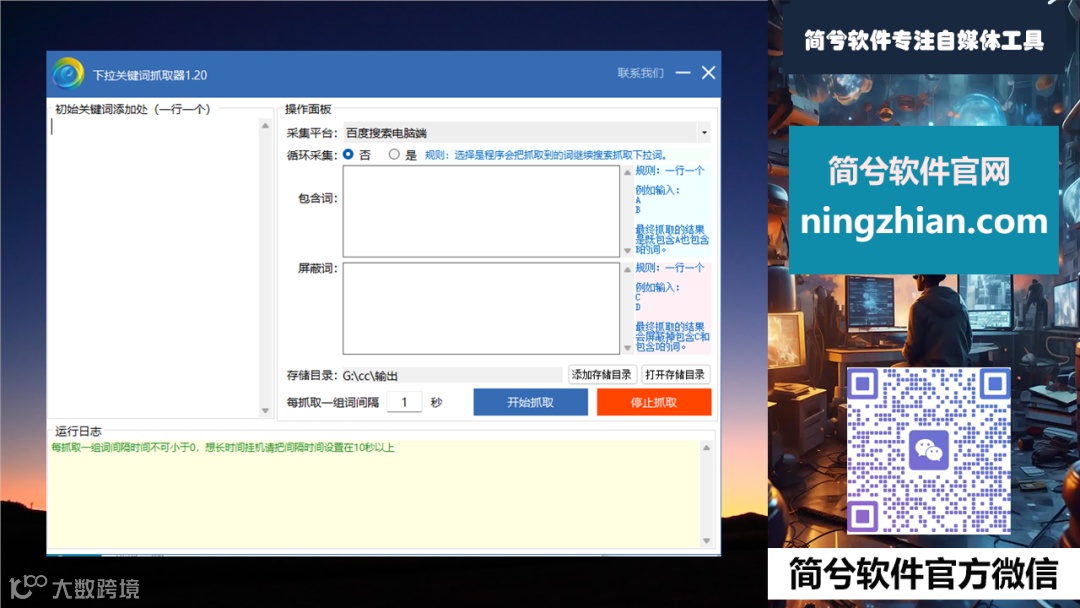Click 包含词 box scrollbar up arrow

(x=627, y=172)
